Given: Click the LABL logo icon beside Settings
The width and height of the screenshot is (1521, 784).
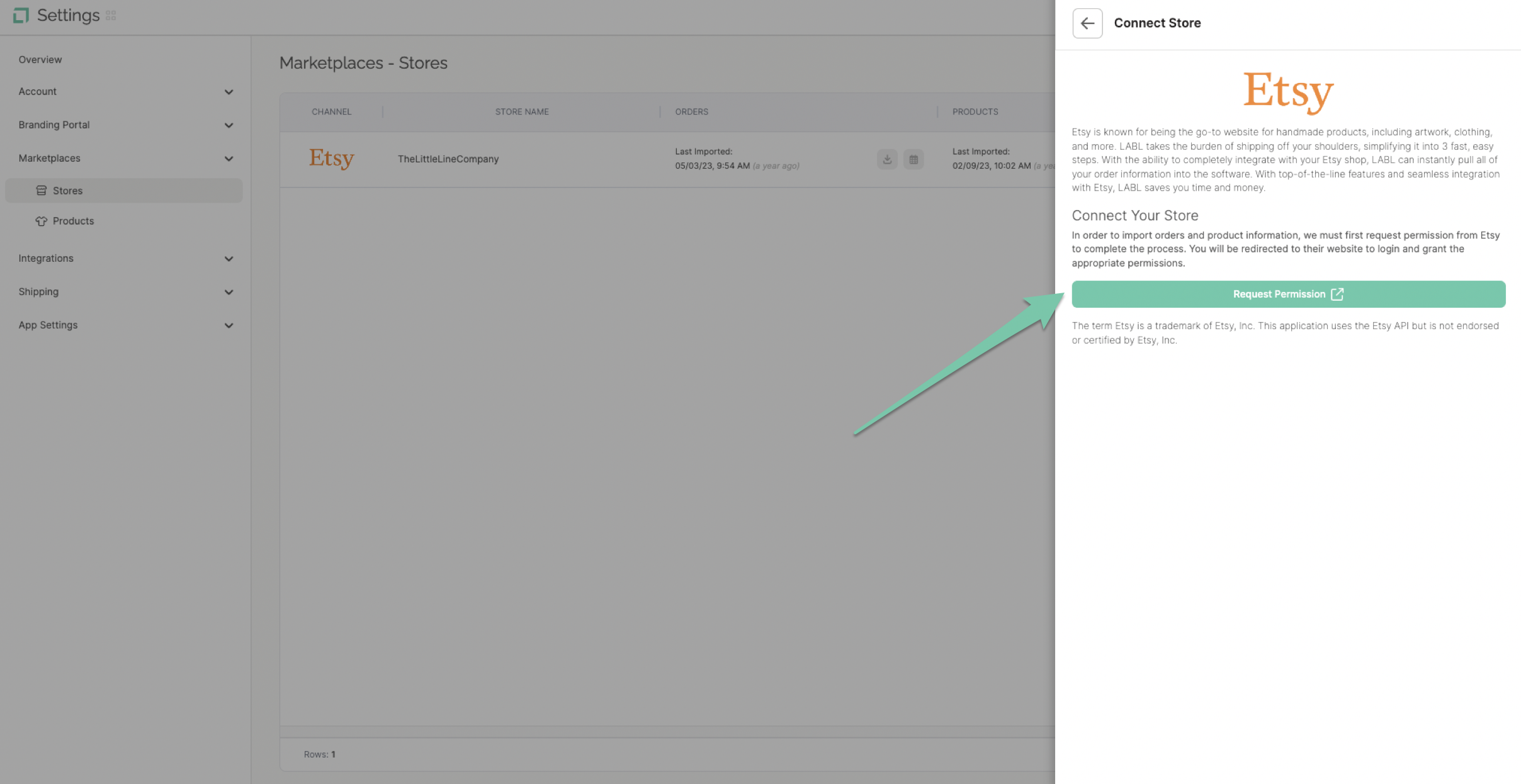Looking at the screenshot, I should [x=21, y=15].
